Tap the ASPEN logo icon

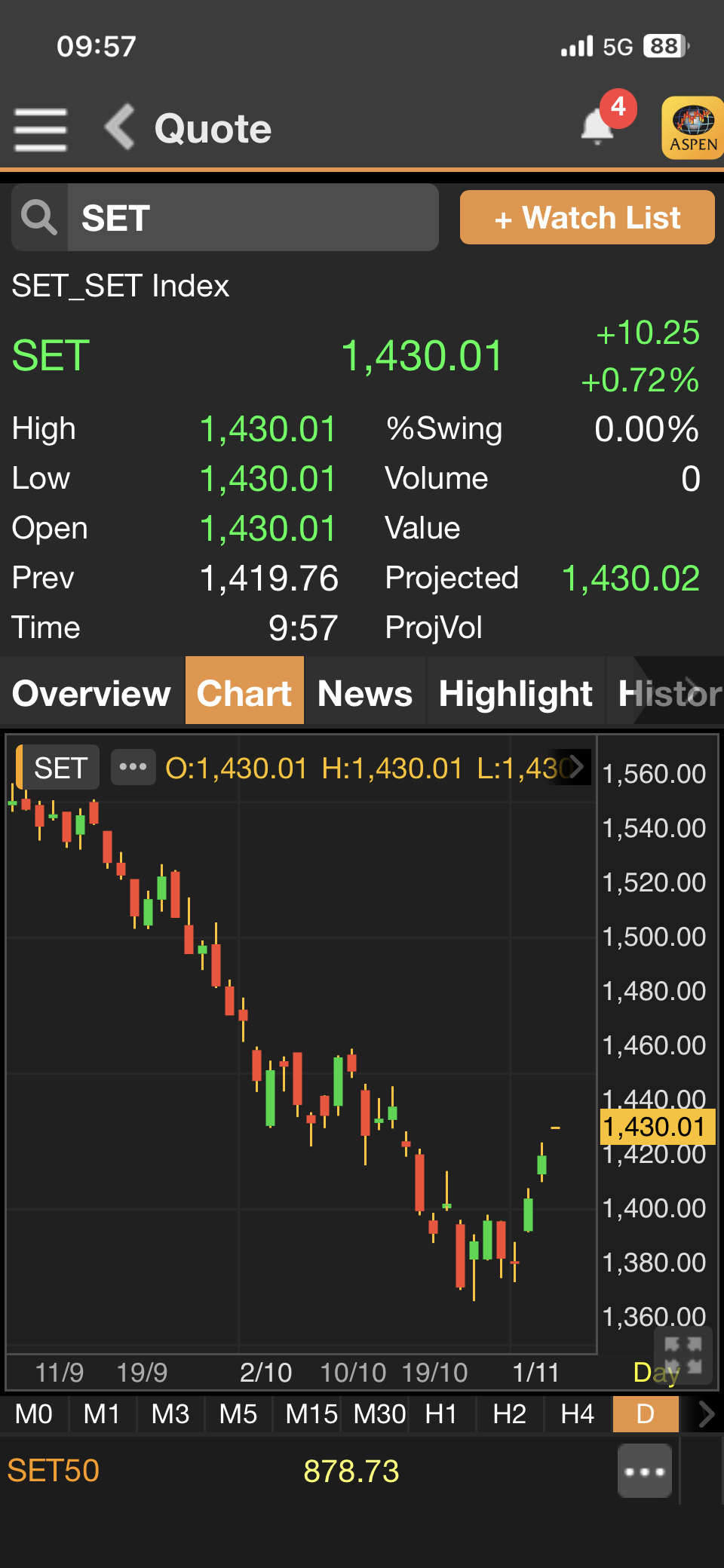(693, 127)
